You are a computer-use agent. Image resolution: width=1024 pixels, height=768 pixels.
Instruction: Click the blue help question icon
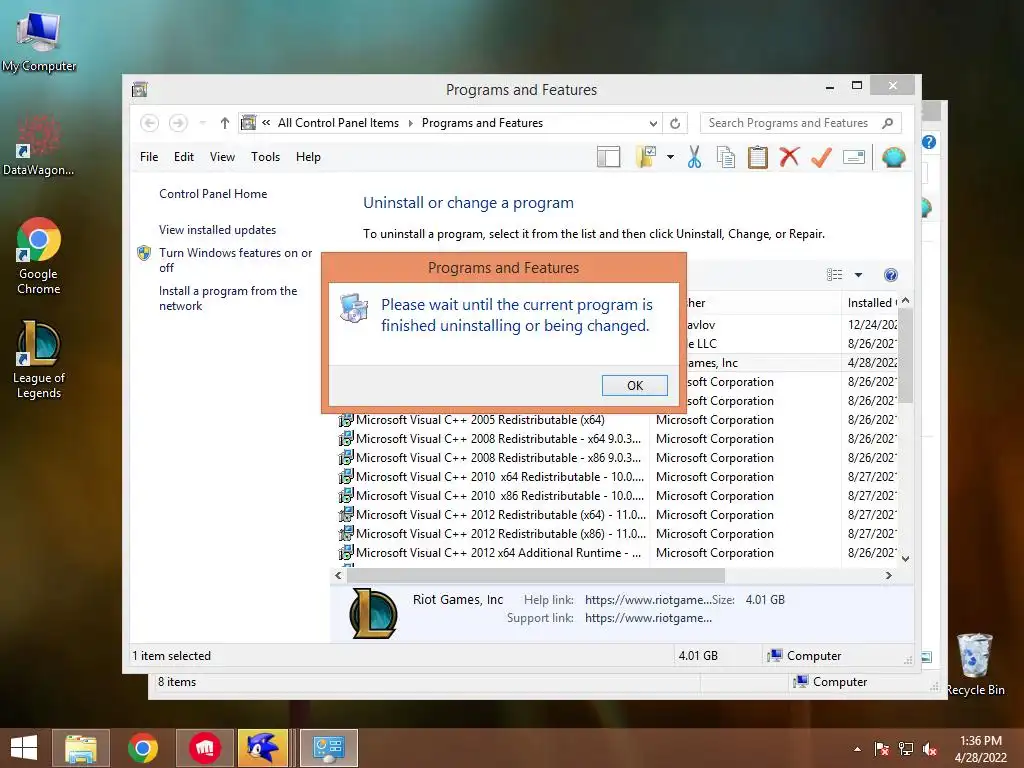pos(891,275)
